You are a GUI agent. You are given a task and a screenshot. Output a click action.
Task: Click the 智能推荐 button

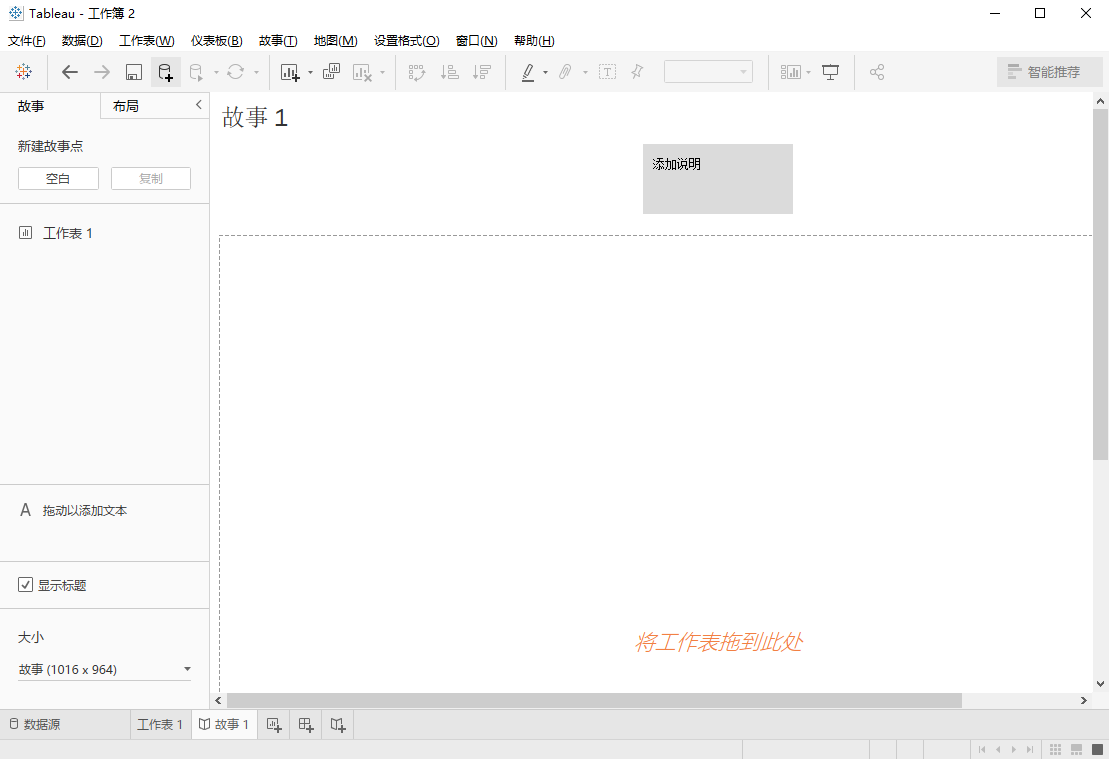pyautogui.click(x=1050, y=71)
